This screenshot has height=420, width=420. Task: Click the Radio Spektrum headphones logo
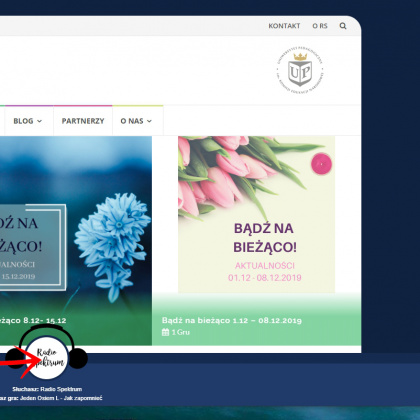pos(46,353)
